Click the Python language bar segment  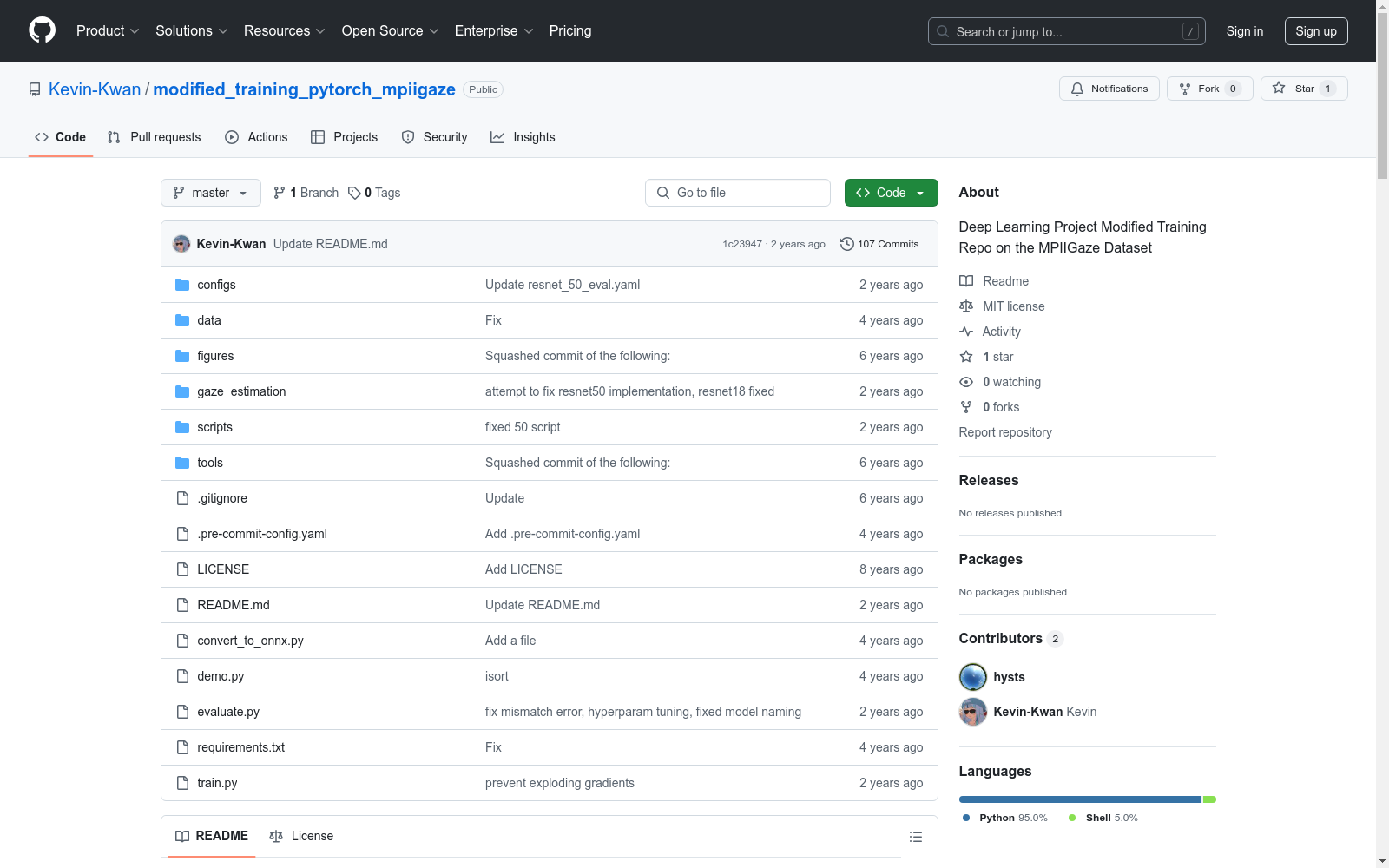coord(1079,799)
